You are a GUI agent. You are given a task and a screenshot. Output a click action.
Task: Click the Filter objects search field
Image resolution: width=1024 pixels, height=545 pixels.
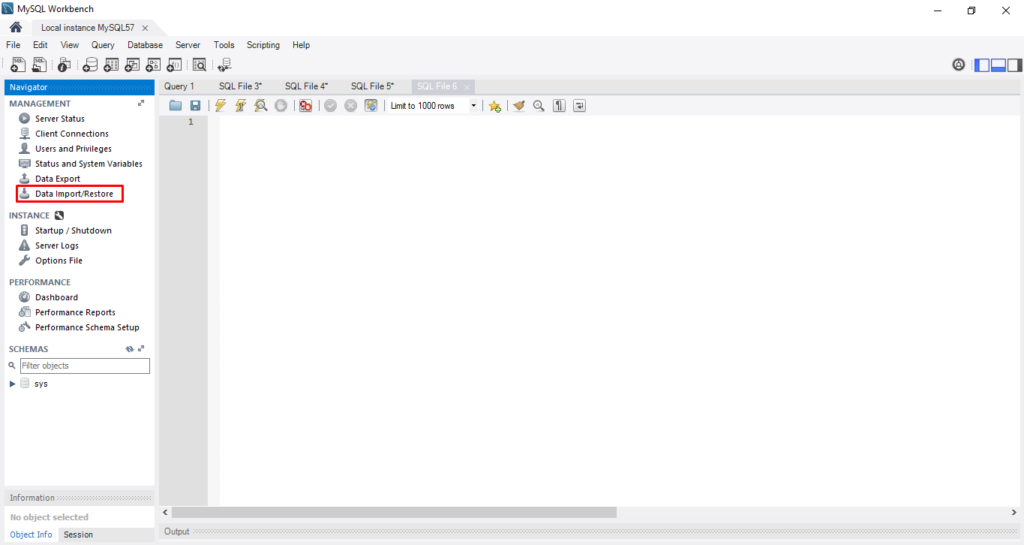85,366
